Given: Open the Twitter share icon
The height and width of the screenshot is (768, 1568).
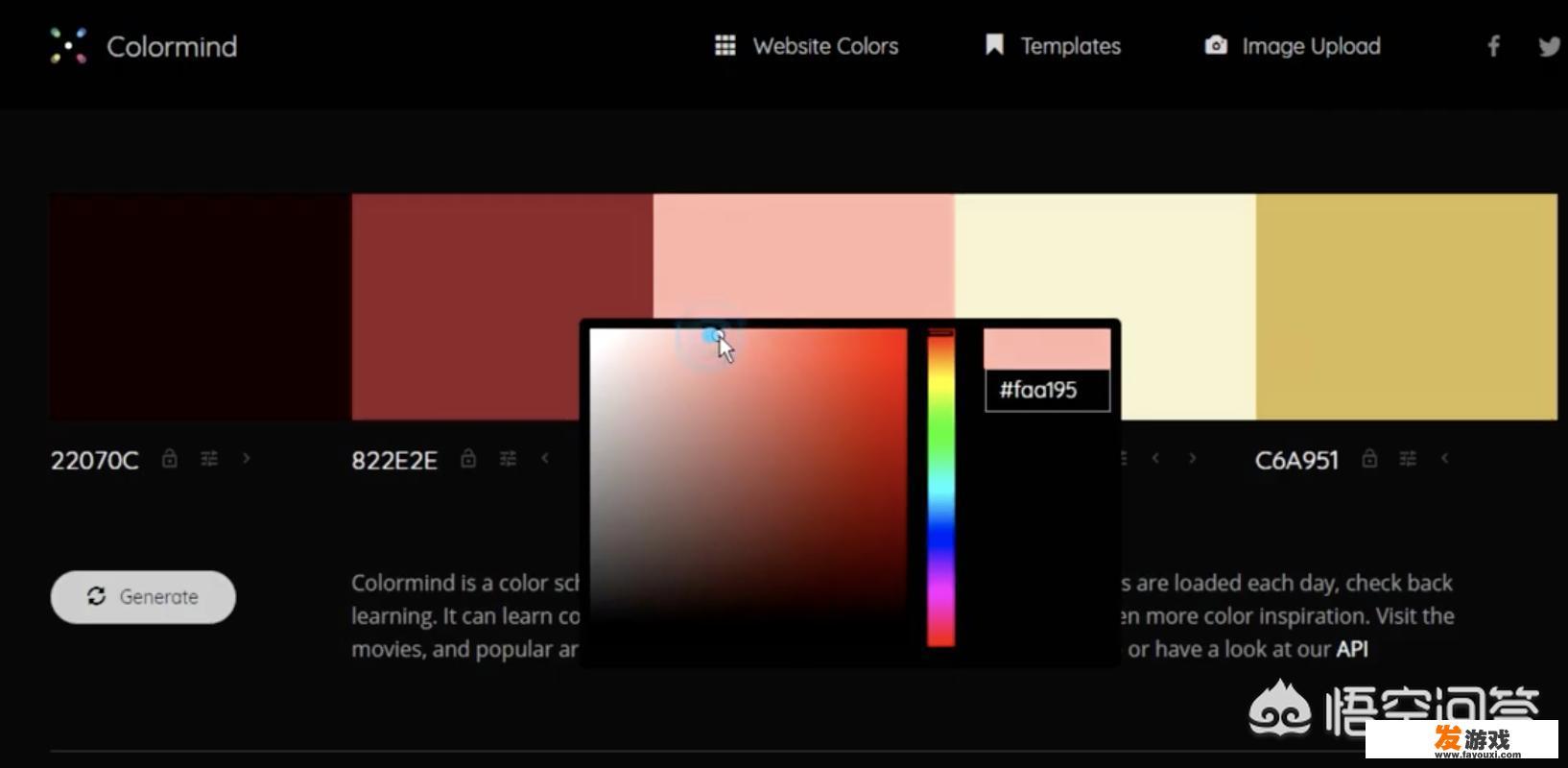Looking at the screenshot, I should [x=1551, y=46].
